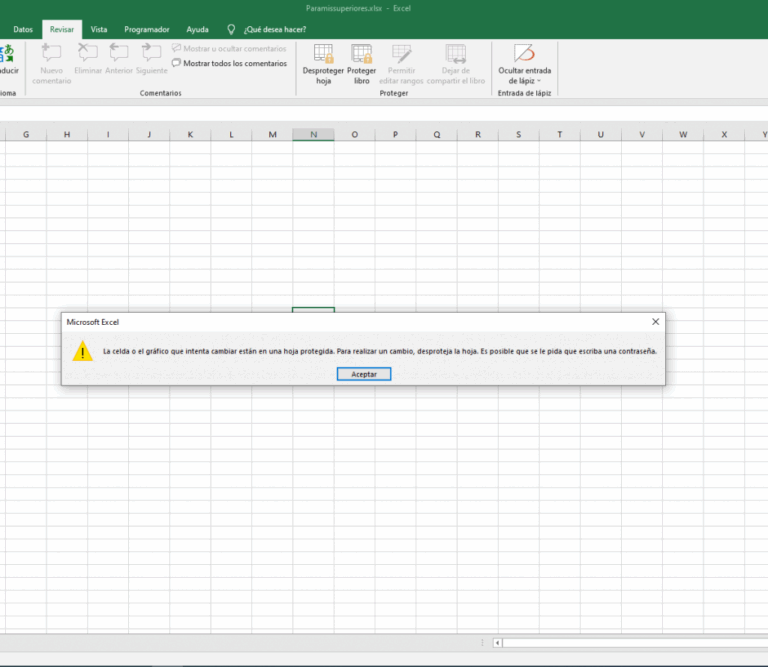Open the Programador tab

pyautogui.click(x=147, y=30)
